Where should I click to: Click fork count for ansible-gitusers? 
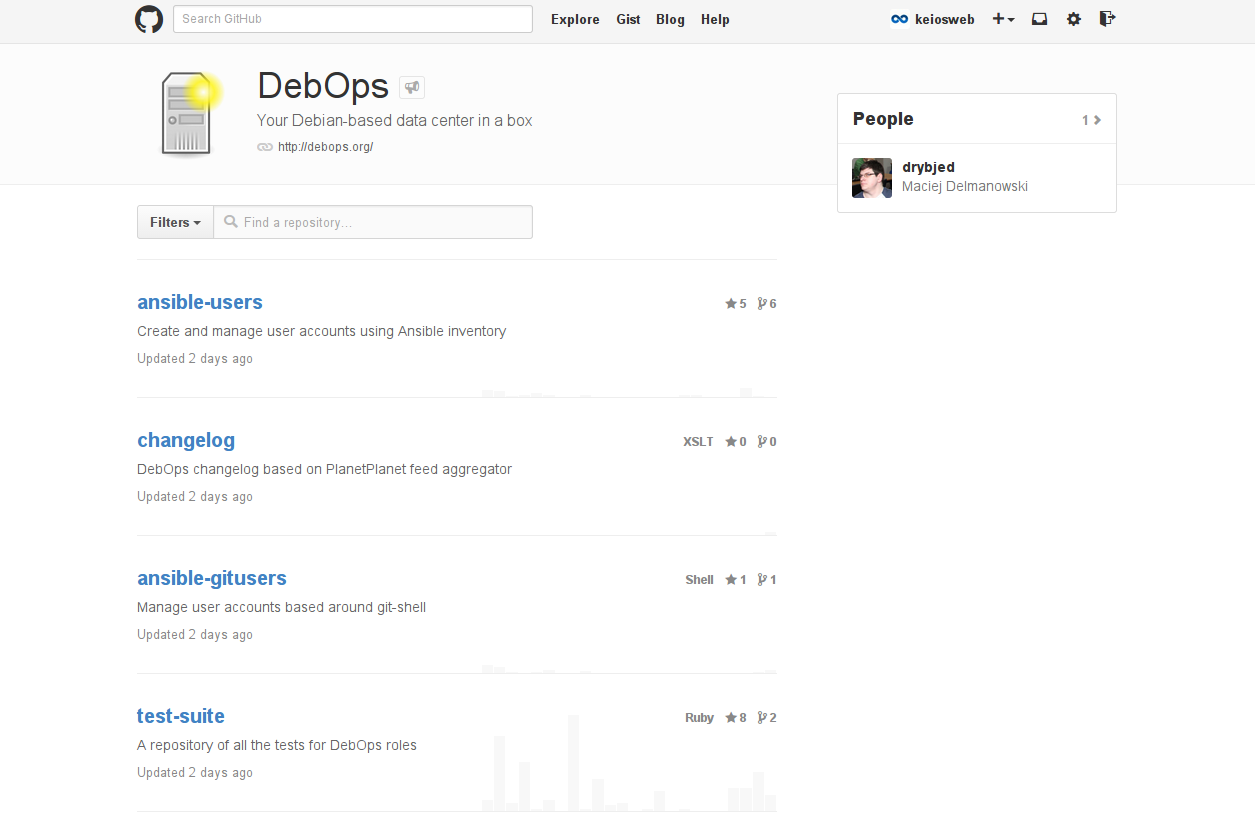(767, 580)
